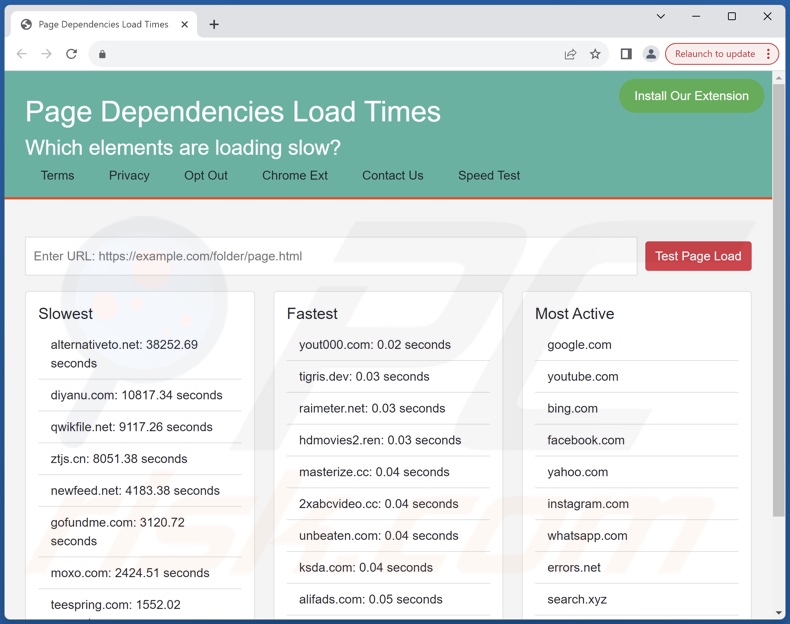Open the tab search dropdown chevron
Screen dimensions: 790x624
pos(661,16)
